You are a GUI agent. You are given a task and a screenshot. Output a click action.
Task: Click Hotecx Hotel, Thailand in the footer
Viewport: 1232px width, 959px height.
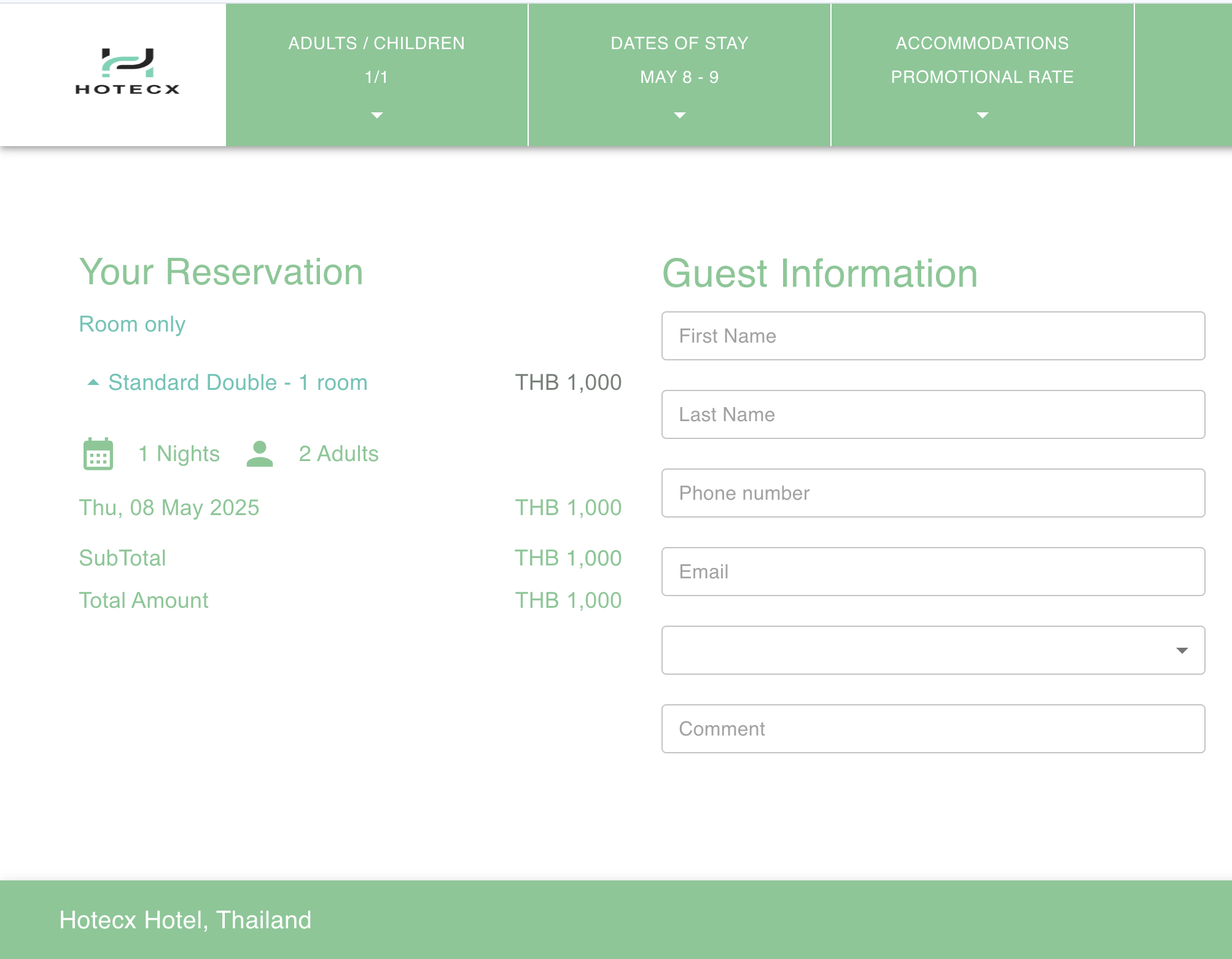pos(185,920)
